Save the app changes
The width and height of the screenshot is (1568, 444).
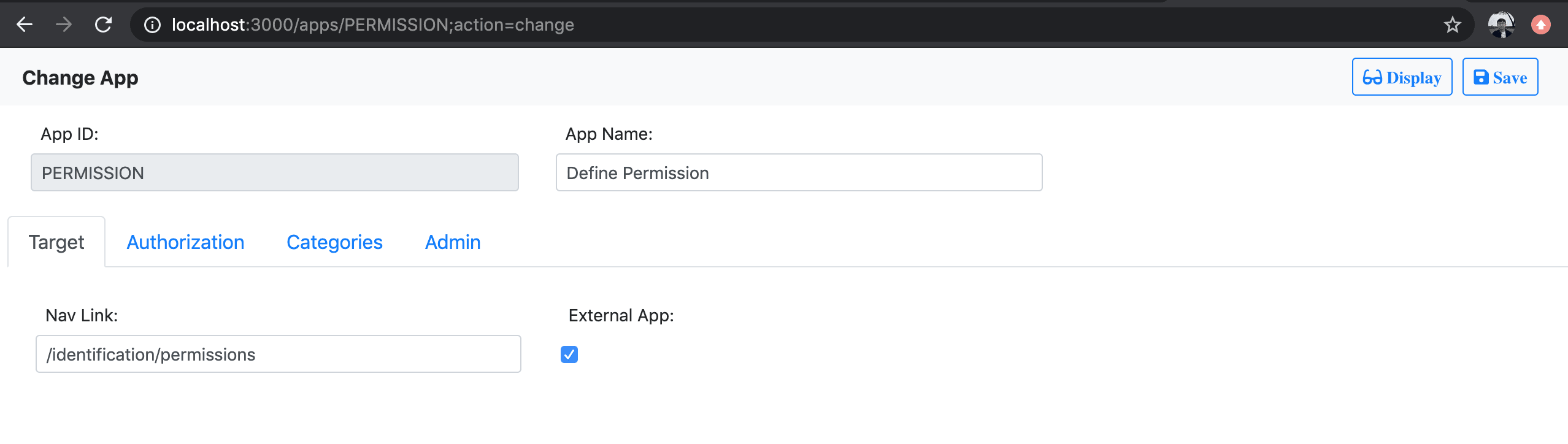pos(1500,77)
